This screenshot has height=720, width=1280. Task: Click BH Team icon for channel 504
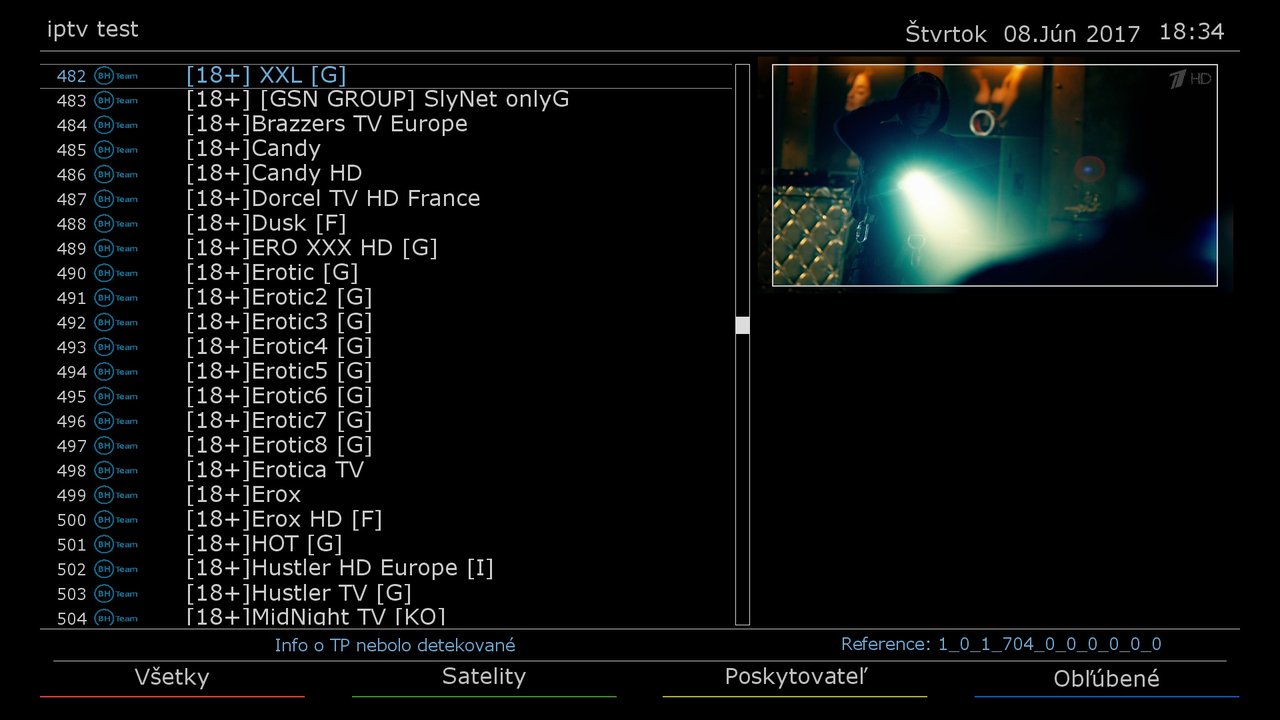(116, 618)
